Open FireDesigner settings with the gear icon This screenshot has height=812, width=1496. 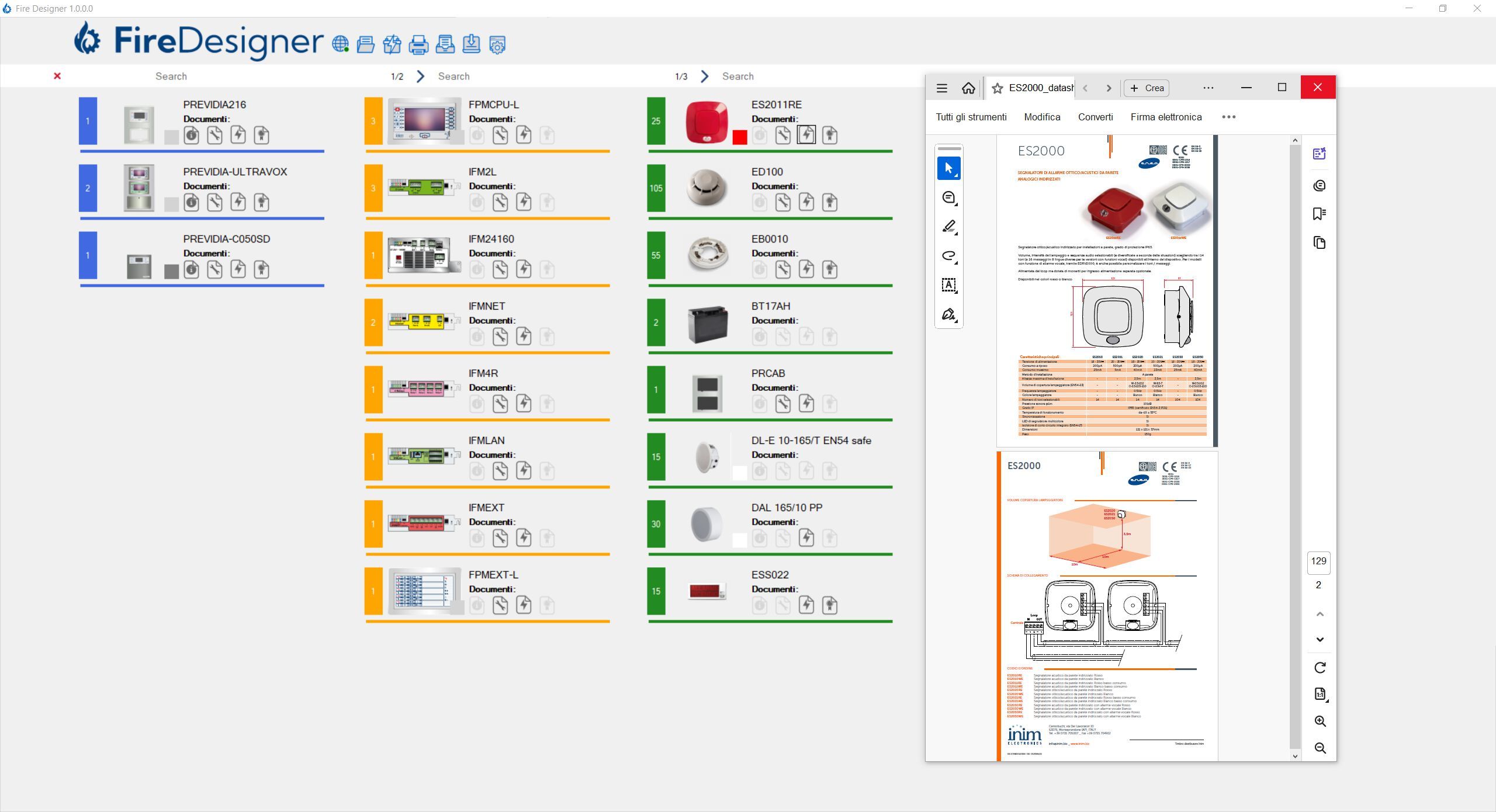tap(496, 46)
